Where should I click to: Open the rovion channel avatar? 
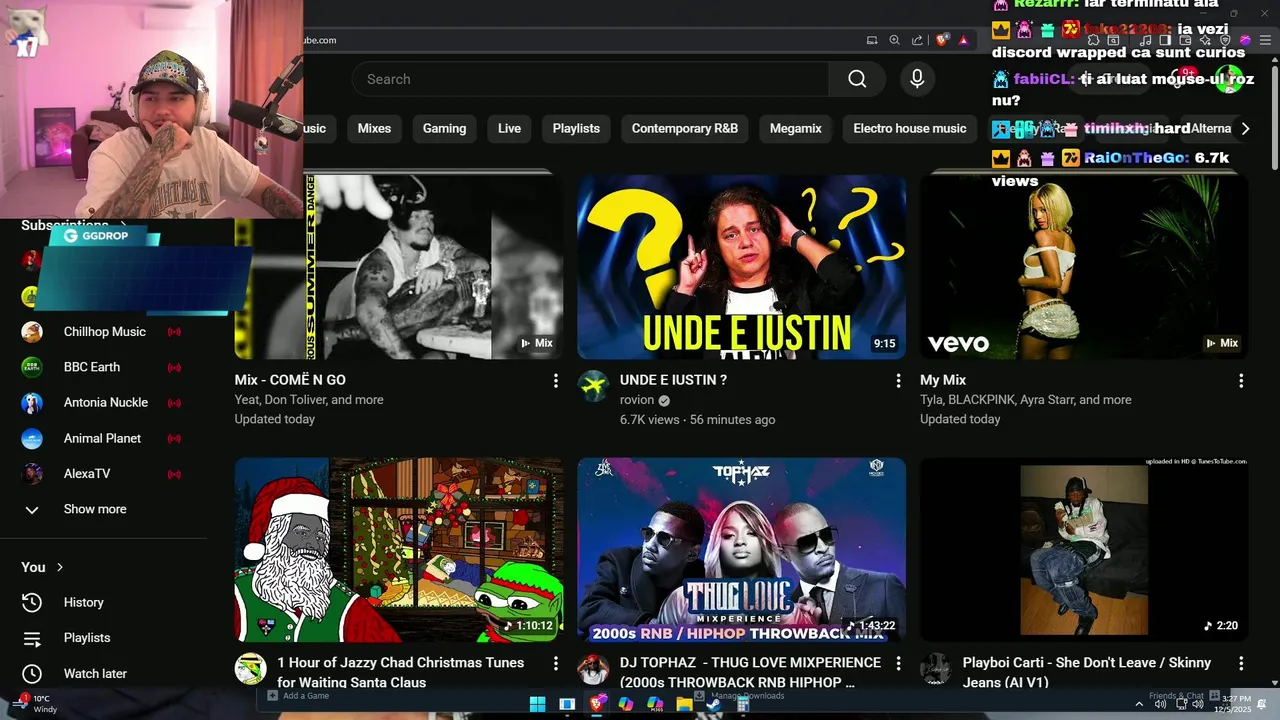(x=594, y=386)
